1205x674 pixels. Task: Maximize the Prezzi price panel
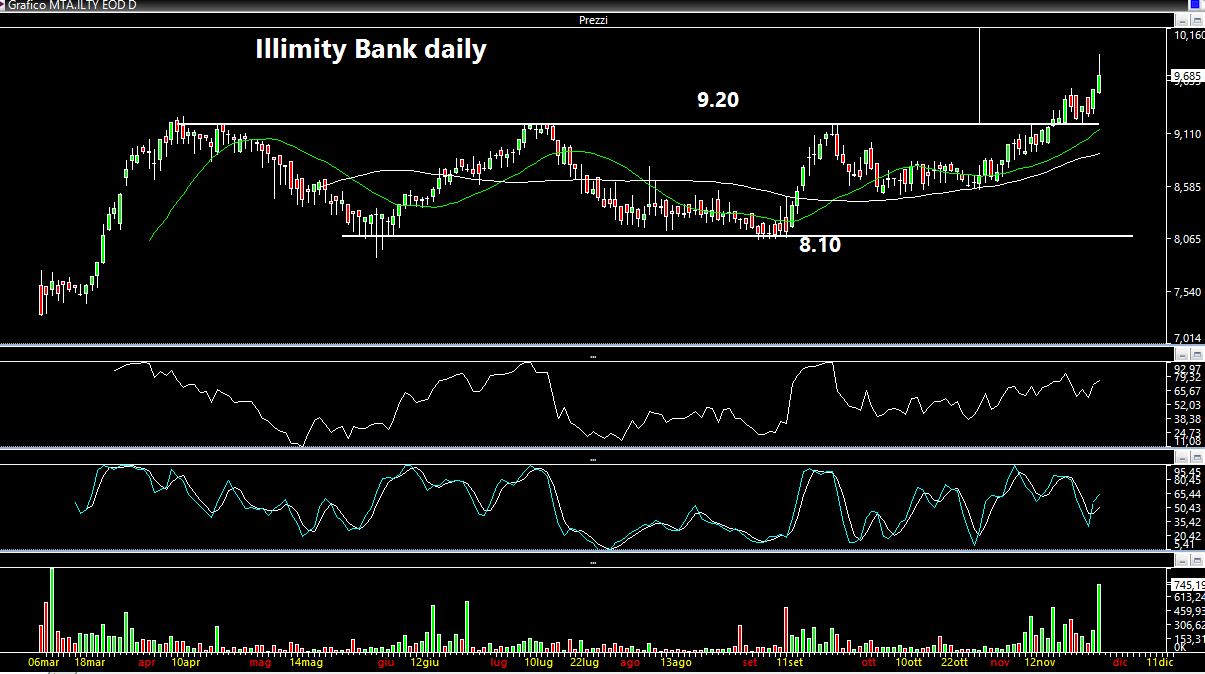(x=1197, y=20)
